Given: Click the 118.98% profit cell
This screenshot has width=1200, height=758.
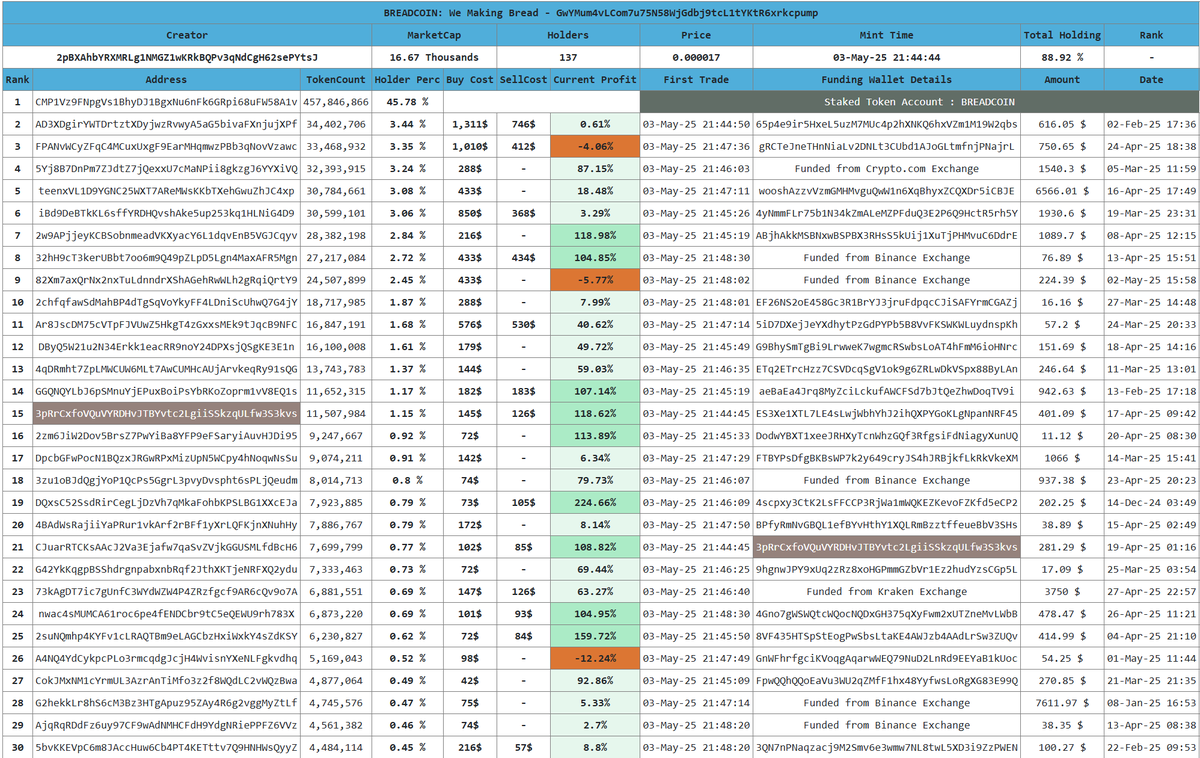Looking at the screenshot, I should click(x=595, y=235).
